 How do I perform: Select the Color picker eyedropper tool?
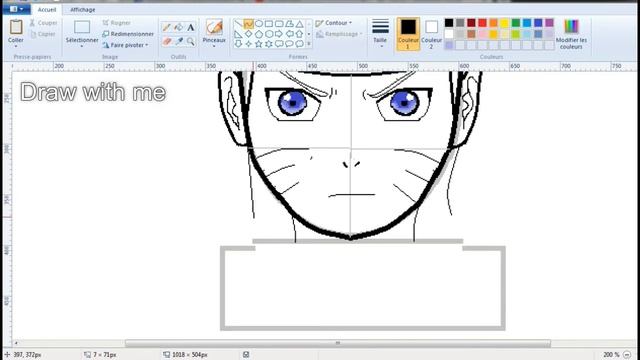pyautogui.click(x=178, y=41)
